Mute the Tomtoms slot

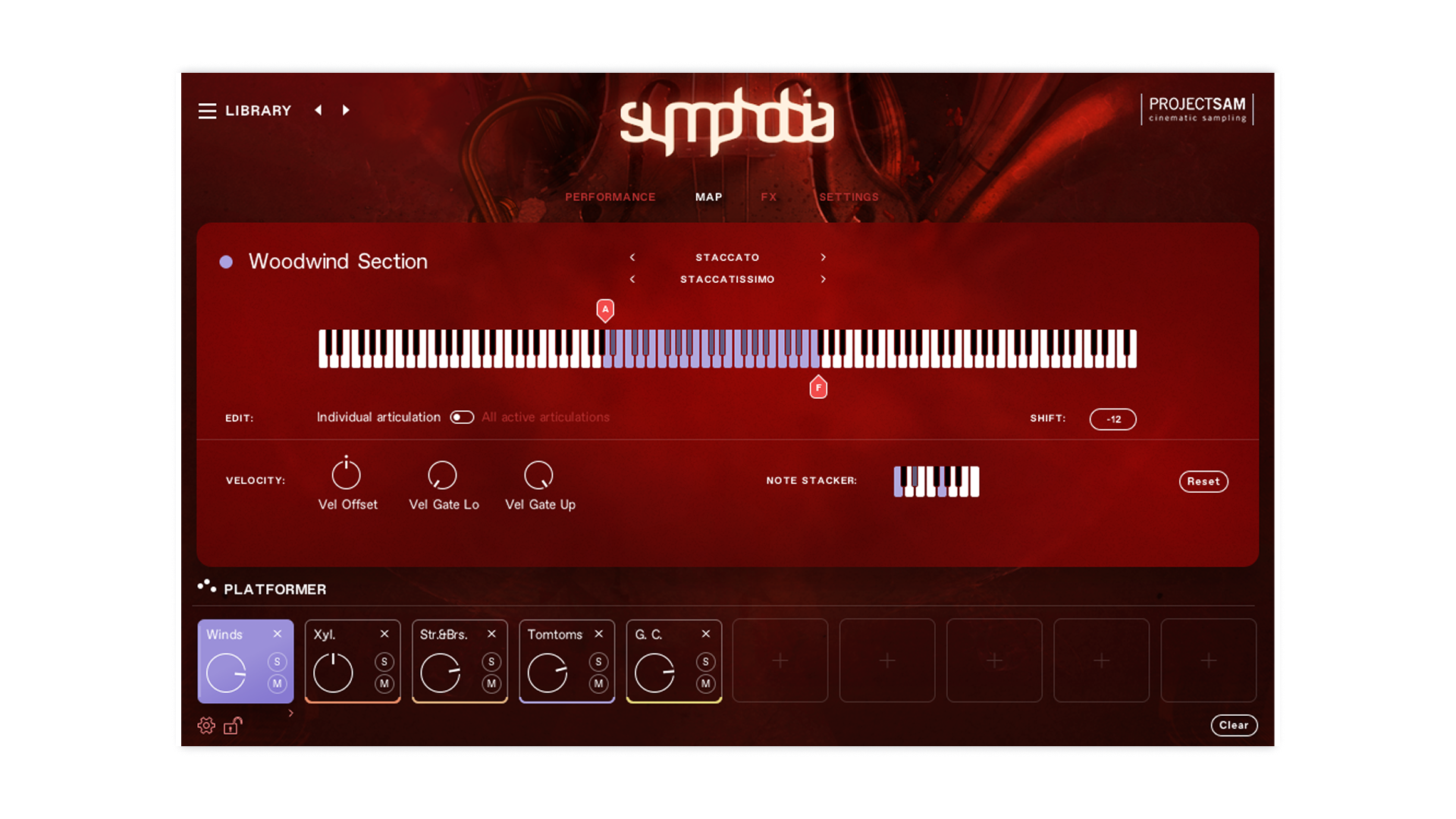tap(599, 684)
